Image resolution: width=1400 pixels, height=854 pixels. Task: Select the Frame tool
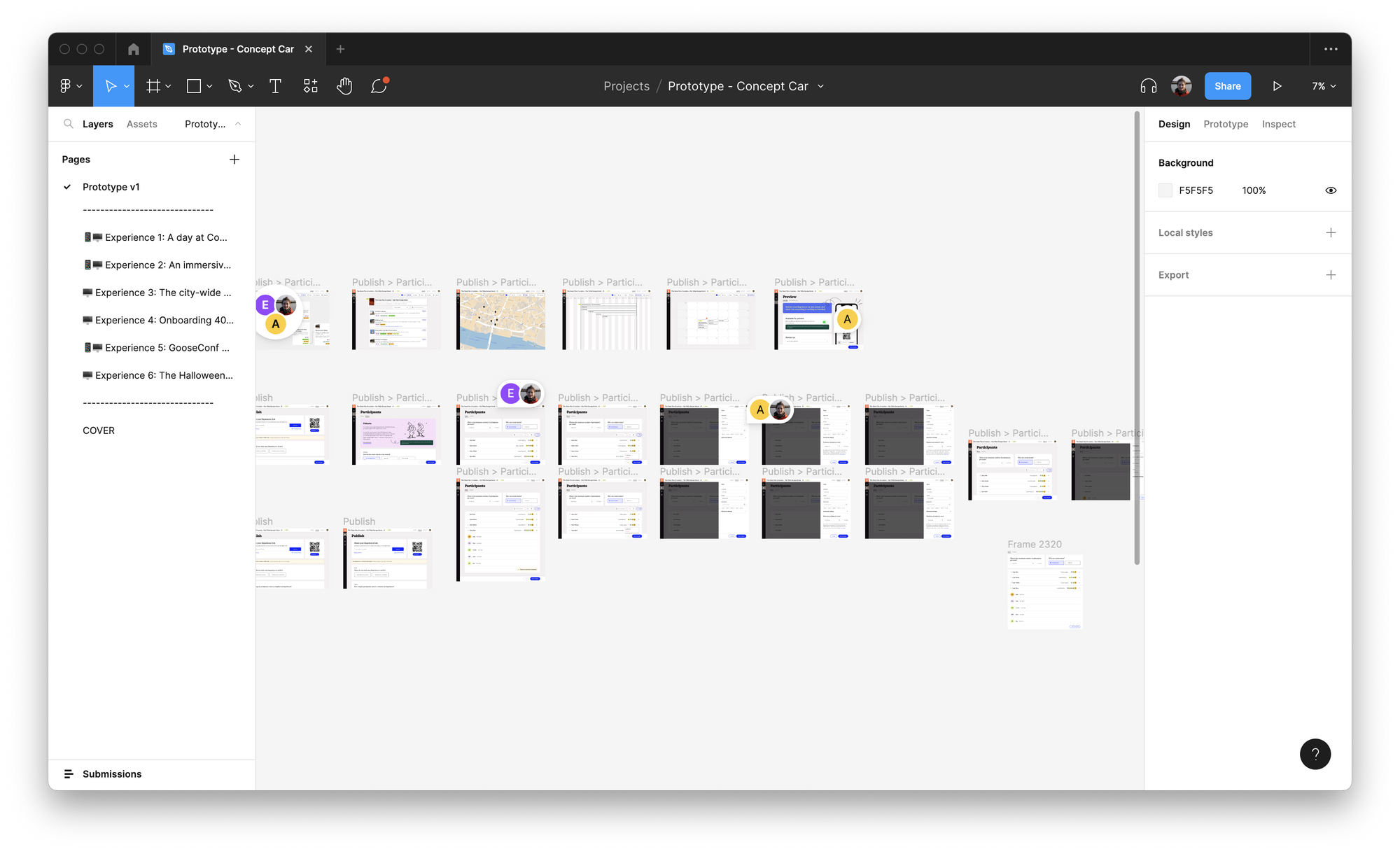pyautogui.click(x=153, y=85)
